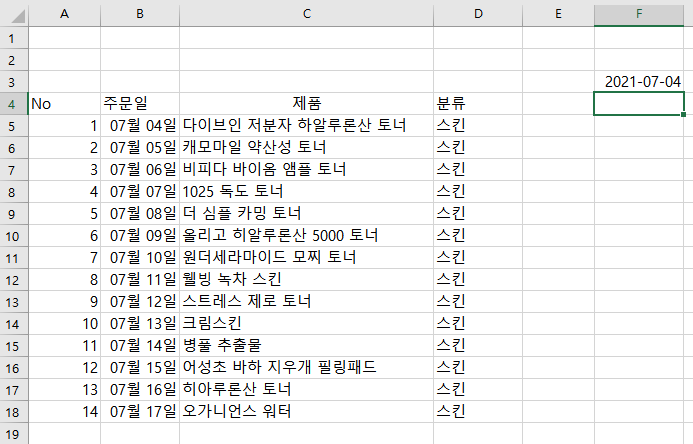Click the 주문일 header cell
The width and height of the screenshot is (693, 444).
coord(140,104)
